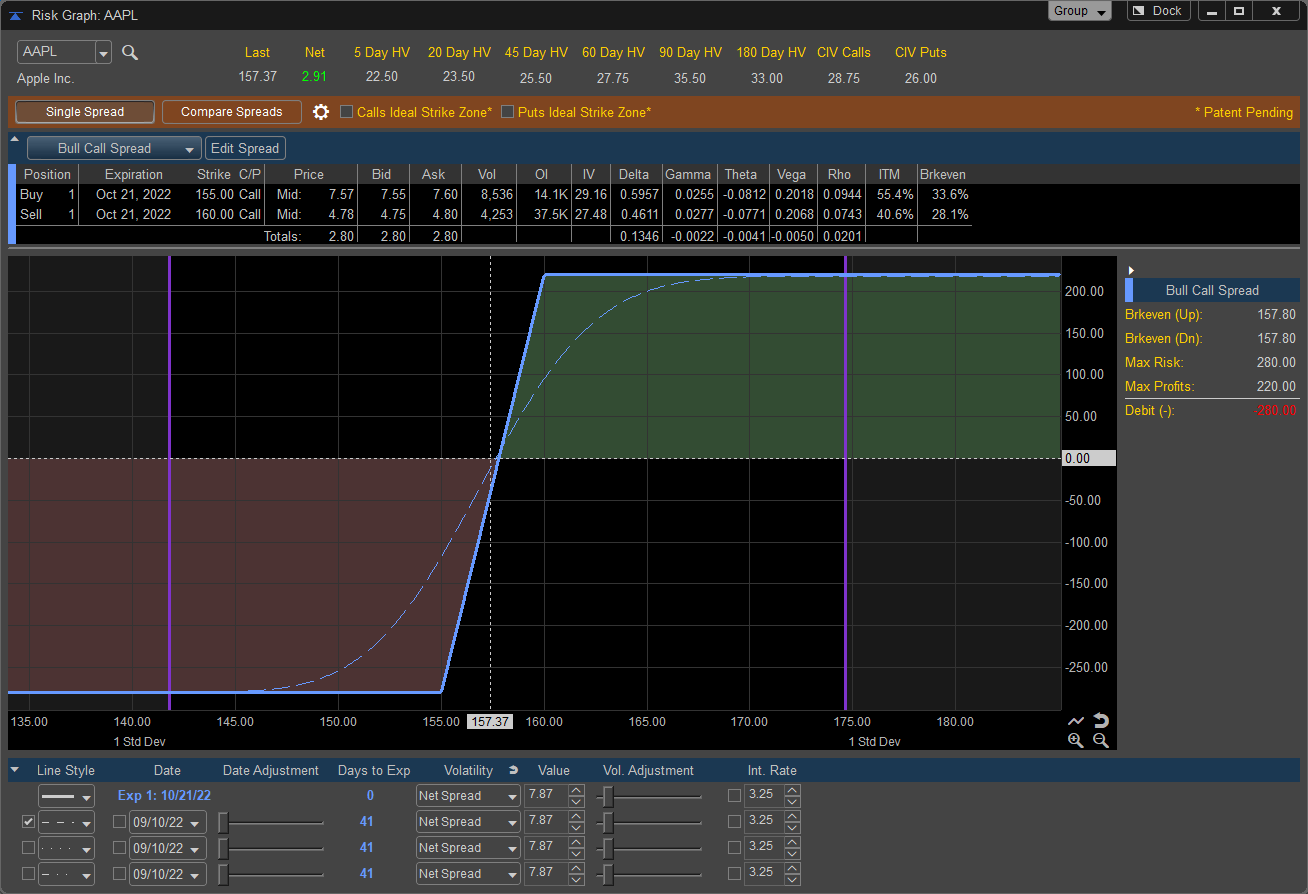Zoom in on the risk graph
Image resolution: width=1308 pixels, height=894 pixels.
1076,740
